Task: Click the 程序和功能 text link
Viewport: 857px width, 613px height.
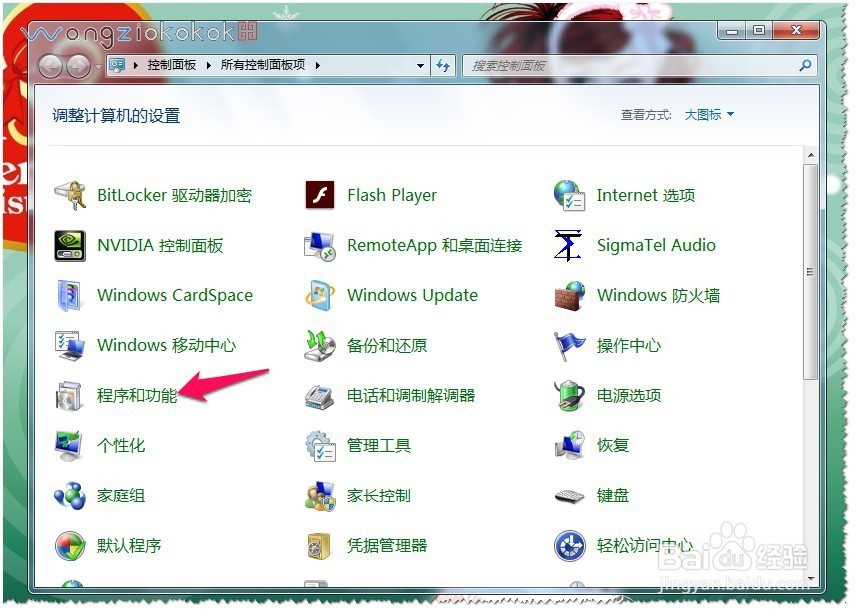Action: (x=137, y=396)
